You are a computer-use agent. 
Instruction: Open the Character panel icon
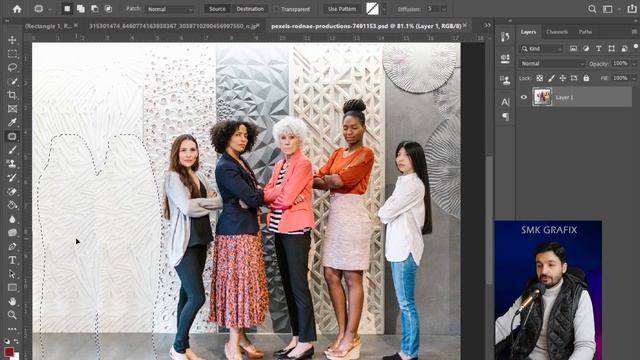(505, 102)
